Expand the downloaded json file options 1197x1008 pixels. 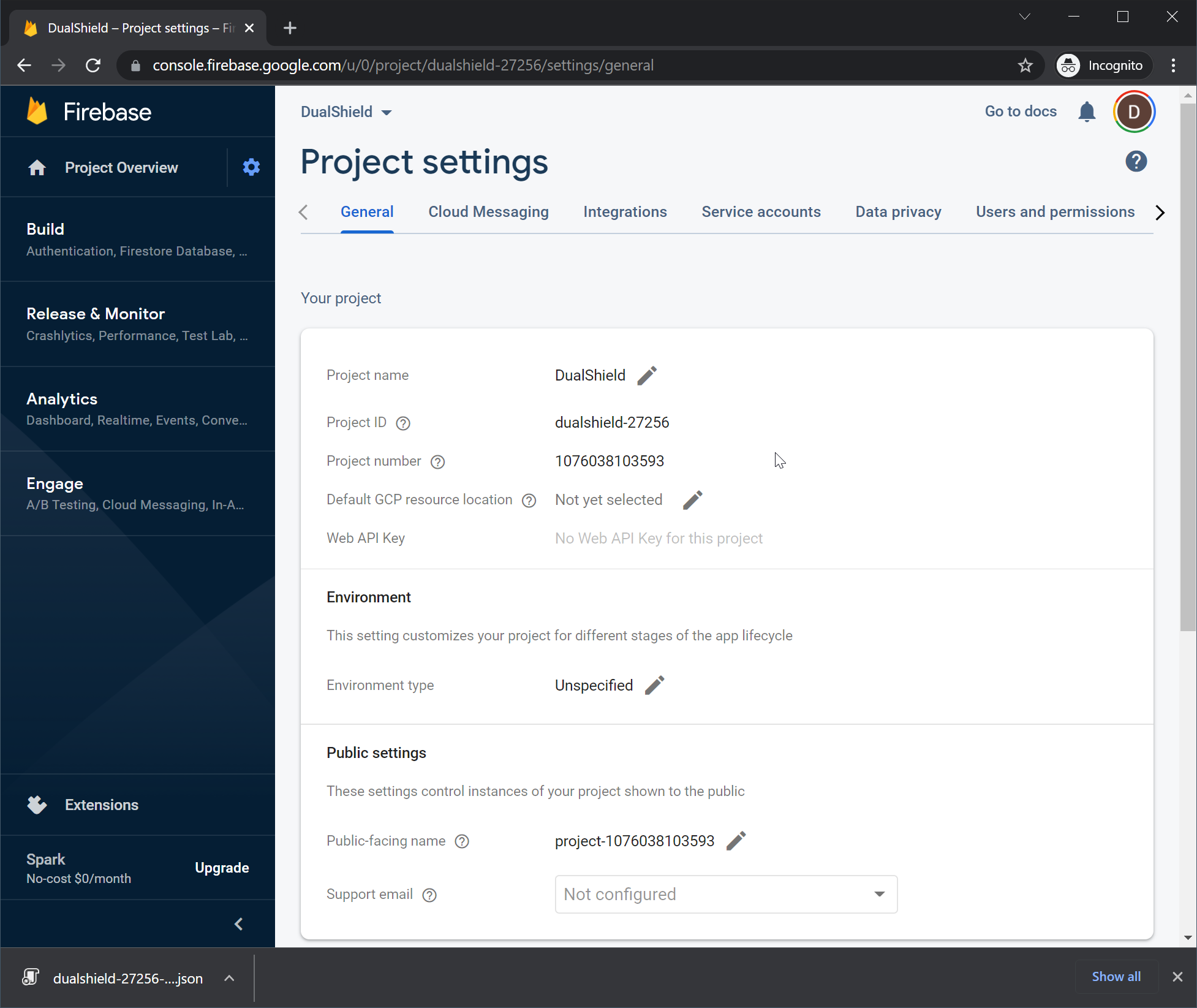click(229, 978)
